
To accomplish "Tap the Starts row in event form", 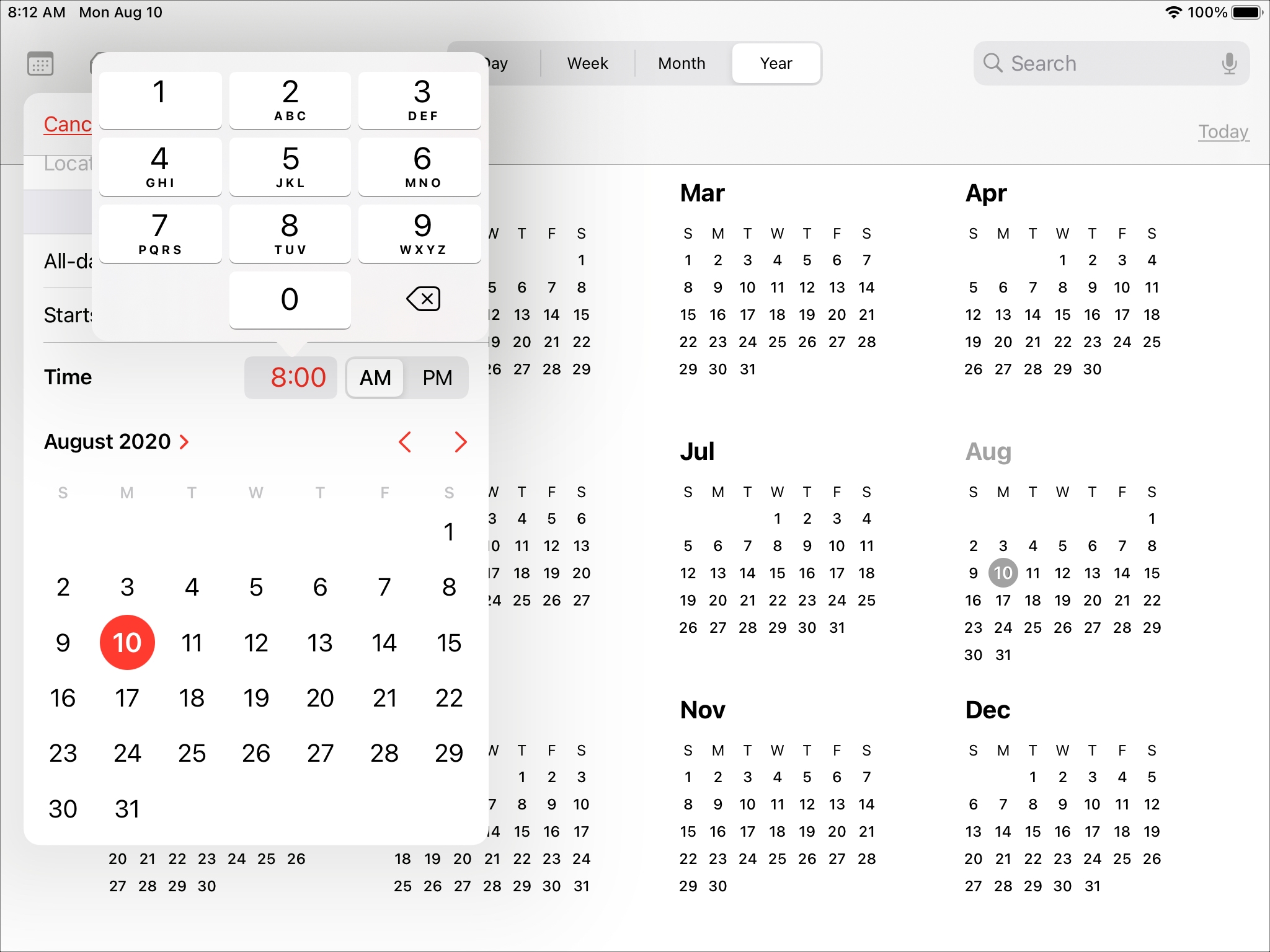I will pos(68,315).
